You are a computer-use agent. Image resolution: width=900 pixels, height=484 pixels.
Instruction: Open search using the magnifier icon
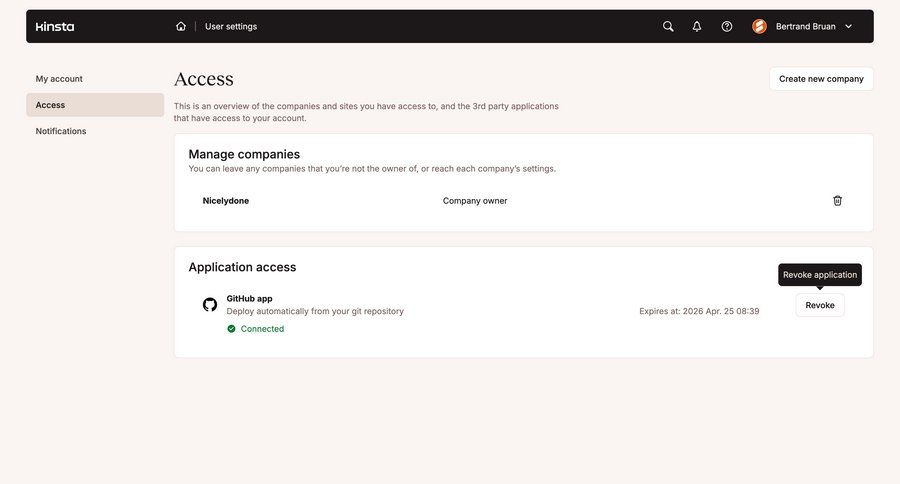668,27
